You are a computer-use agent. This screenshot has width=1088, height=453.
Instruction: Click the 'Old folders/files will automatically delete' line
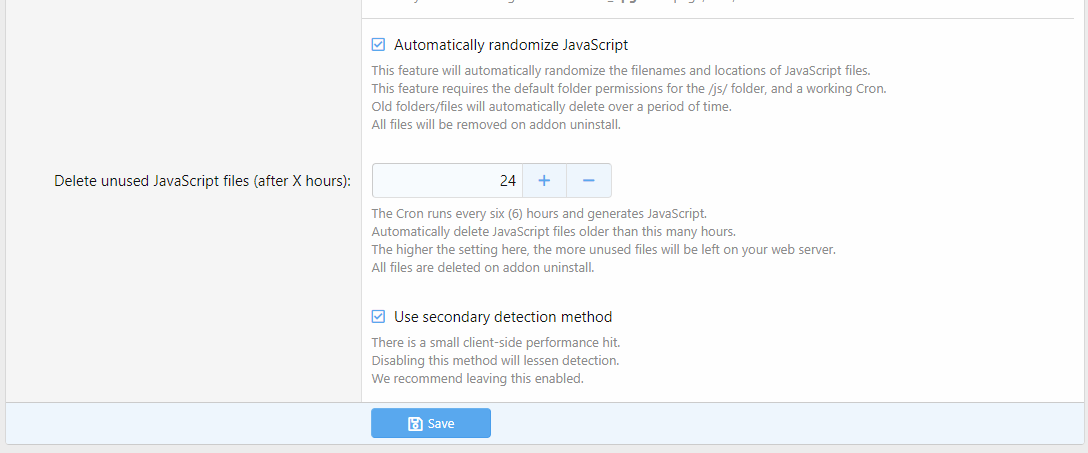[x=551, y=107]
